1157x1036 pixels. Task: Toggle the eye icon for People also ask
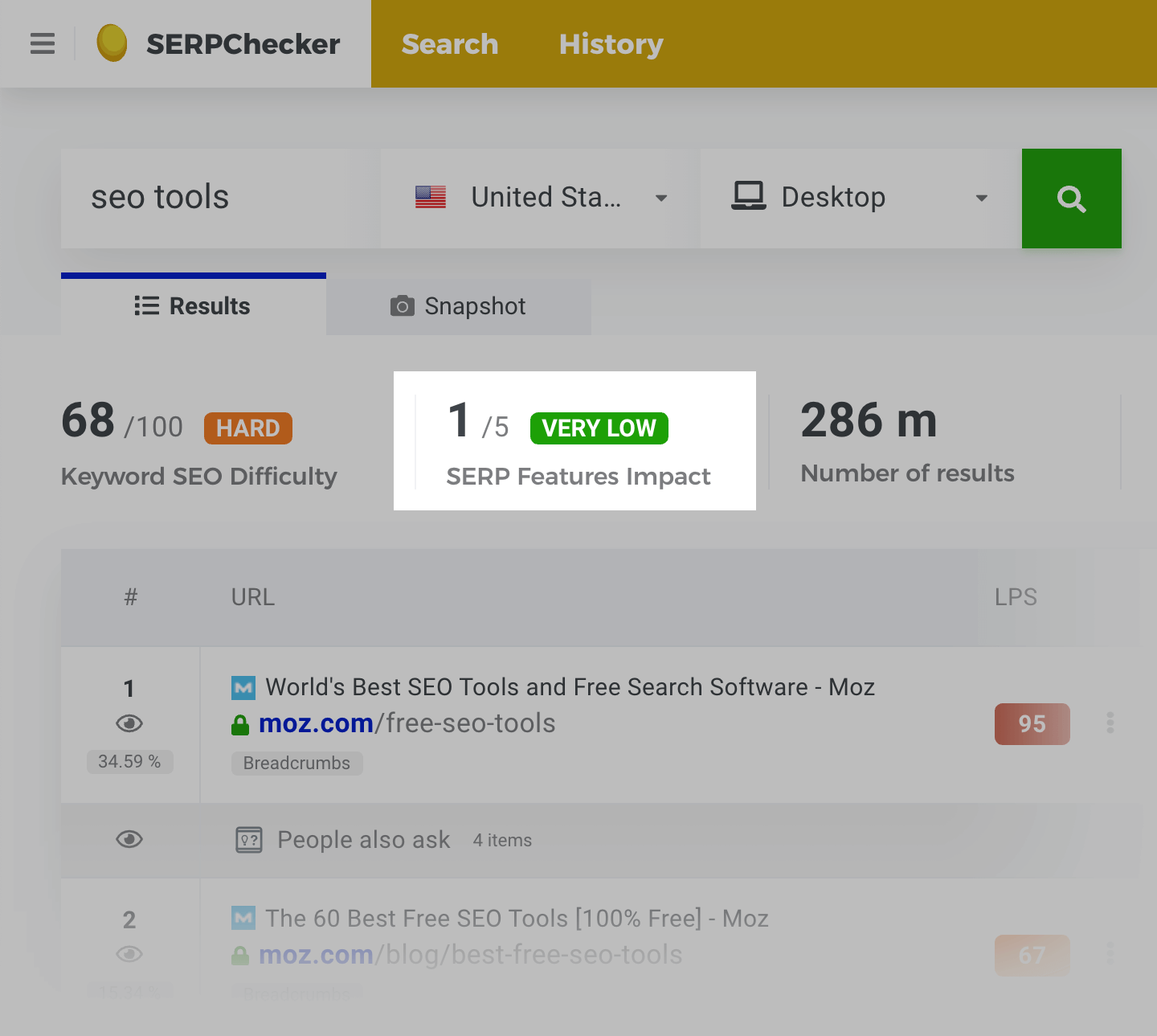coord(129,839)
